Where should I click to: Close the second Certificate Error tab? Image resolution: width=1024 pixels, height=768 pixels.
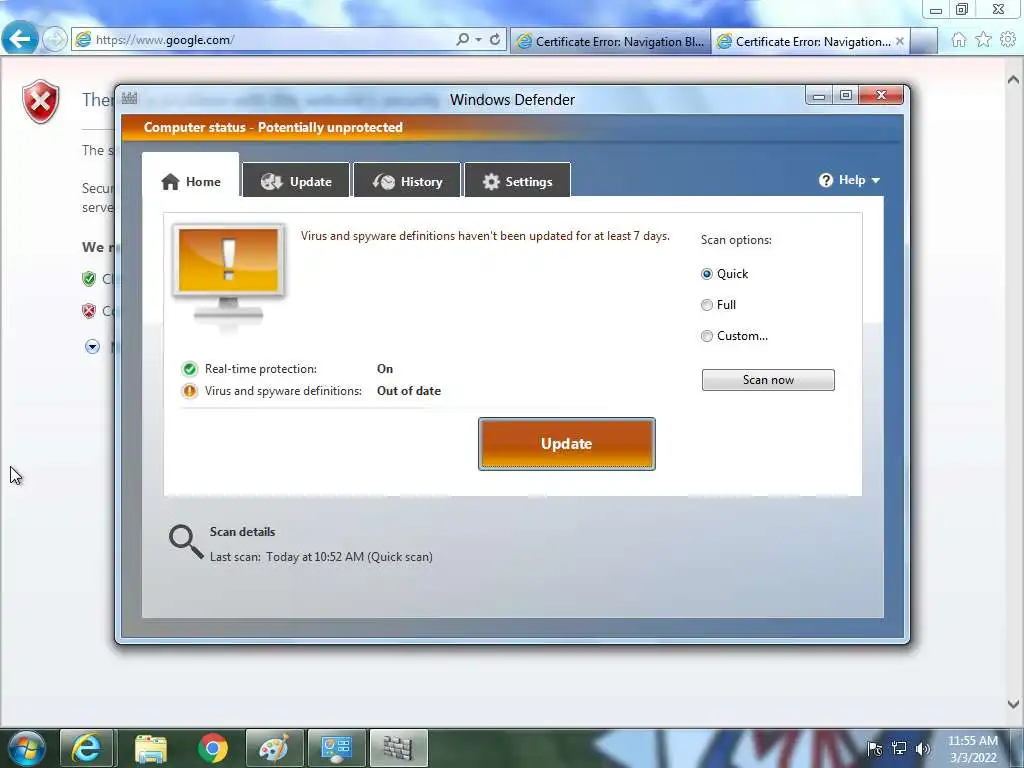[x=900, y=41]
